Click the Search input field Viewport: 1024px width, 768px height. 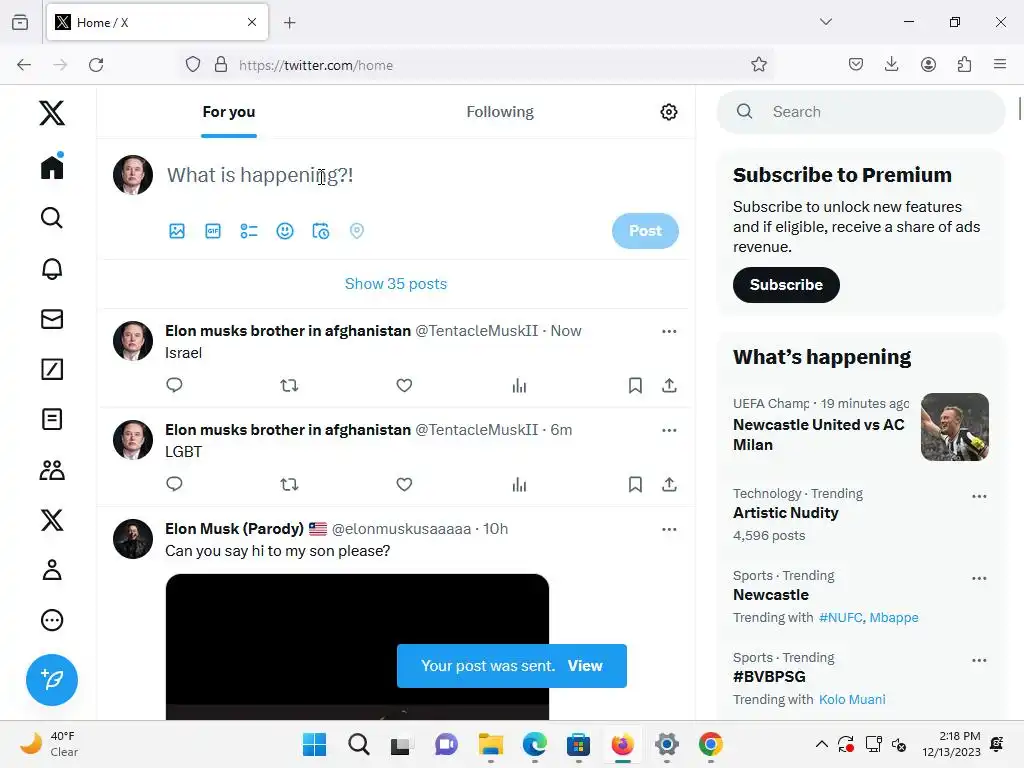pyautogui.click(x=861, y=112)
